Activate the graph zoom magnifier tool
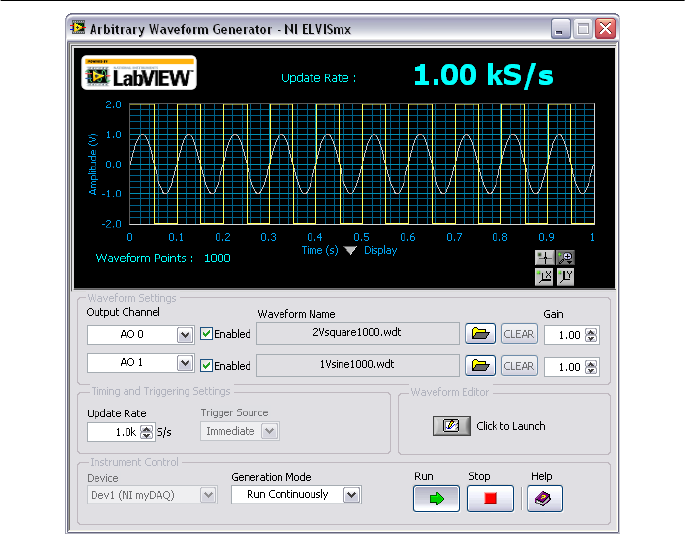Viewport: 685px width, 534px height. click(x=565, y=257)
